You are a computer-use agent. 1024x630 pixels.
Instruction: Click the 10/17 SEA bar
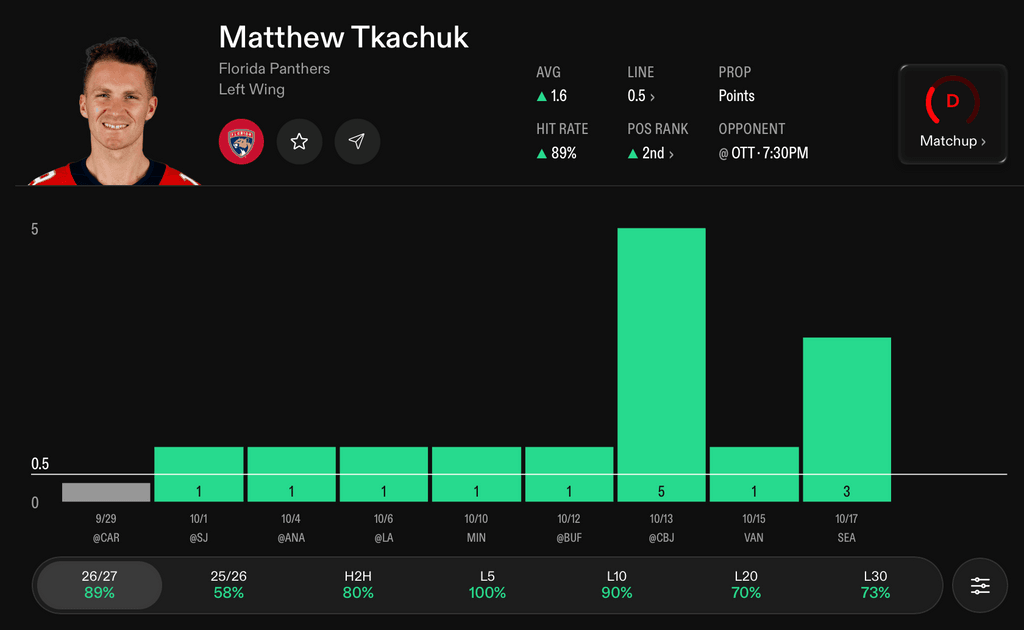(846, 419)
